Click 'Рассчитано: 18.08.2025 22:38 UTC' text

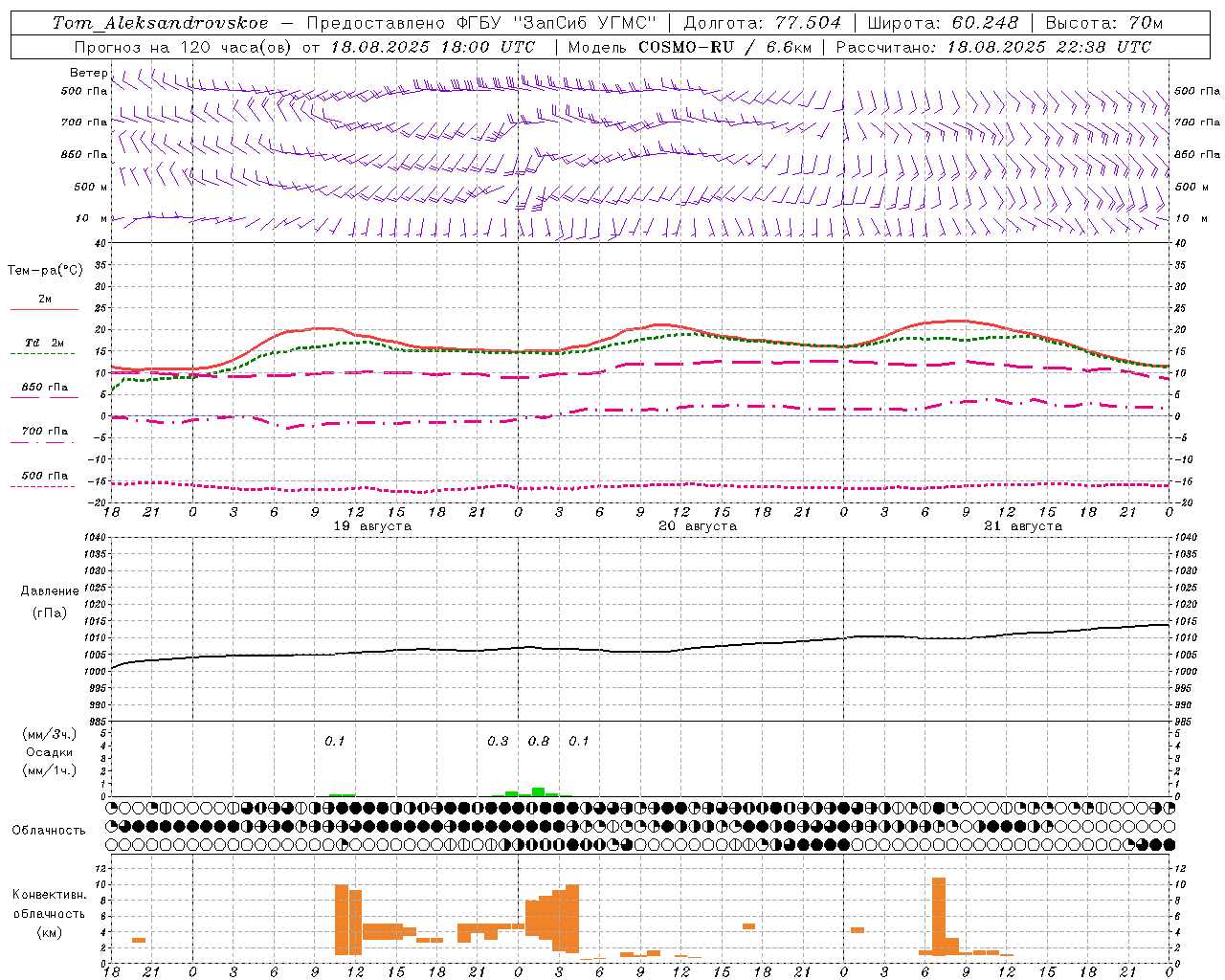tap(993, 47)
